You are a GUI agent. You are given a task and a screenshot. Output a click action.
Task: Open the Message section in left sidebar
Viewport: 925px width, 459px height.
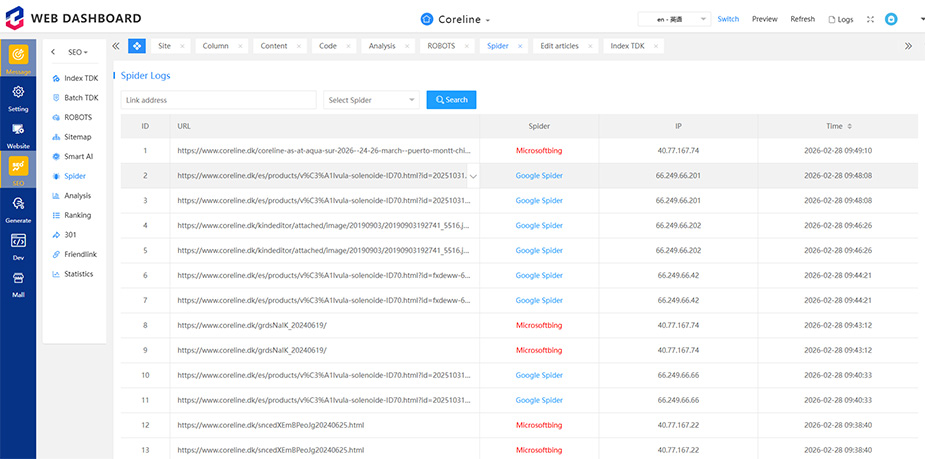point(18,58)
